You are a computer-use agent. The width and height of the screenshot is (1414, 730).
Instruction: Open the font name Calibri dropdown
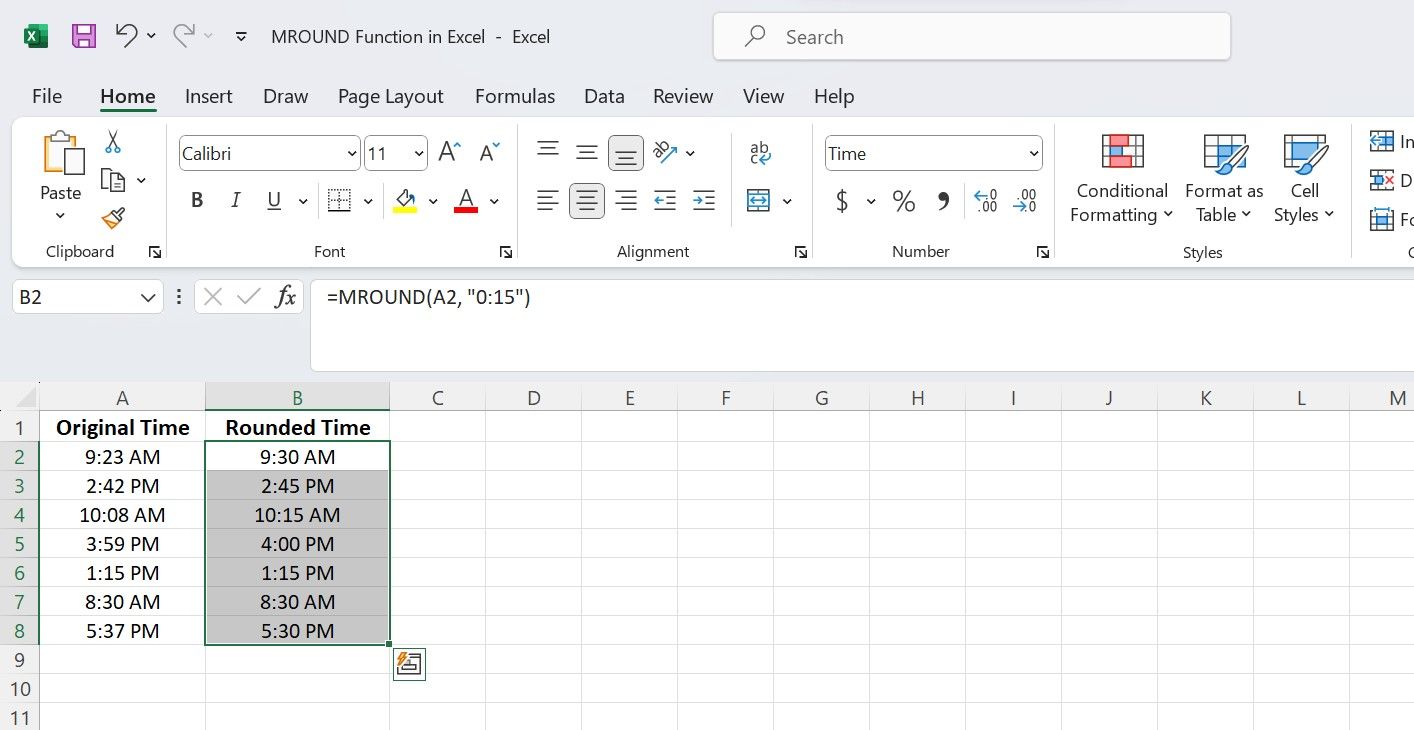tap(351, 154)
